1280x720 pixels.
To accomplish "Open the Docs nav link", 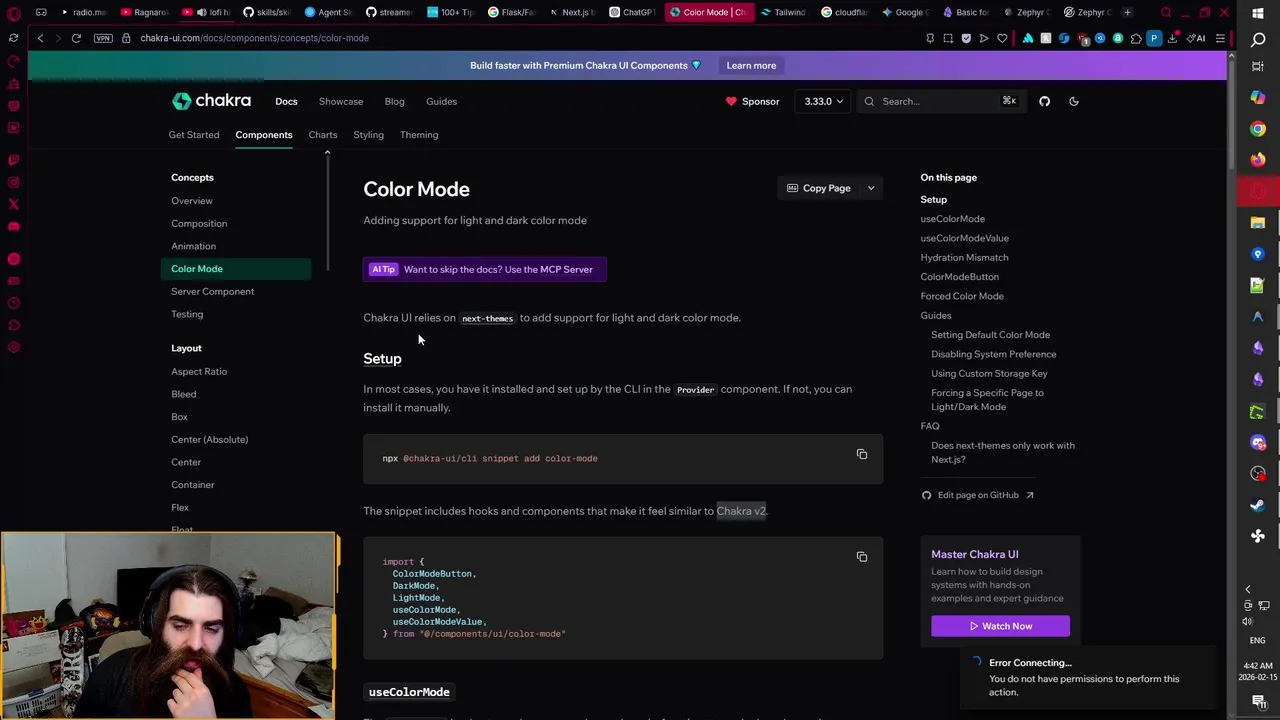I will tap(286, 101).
